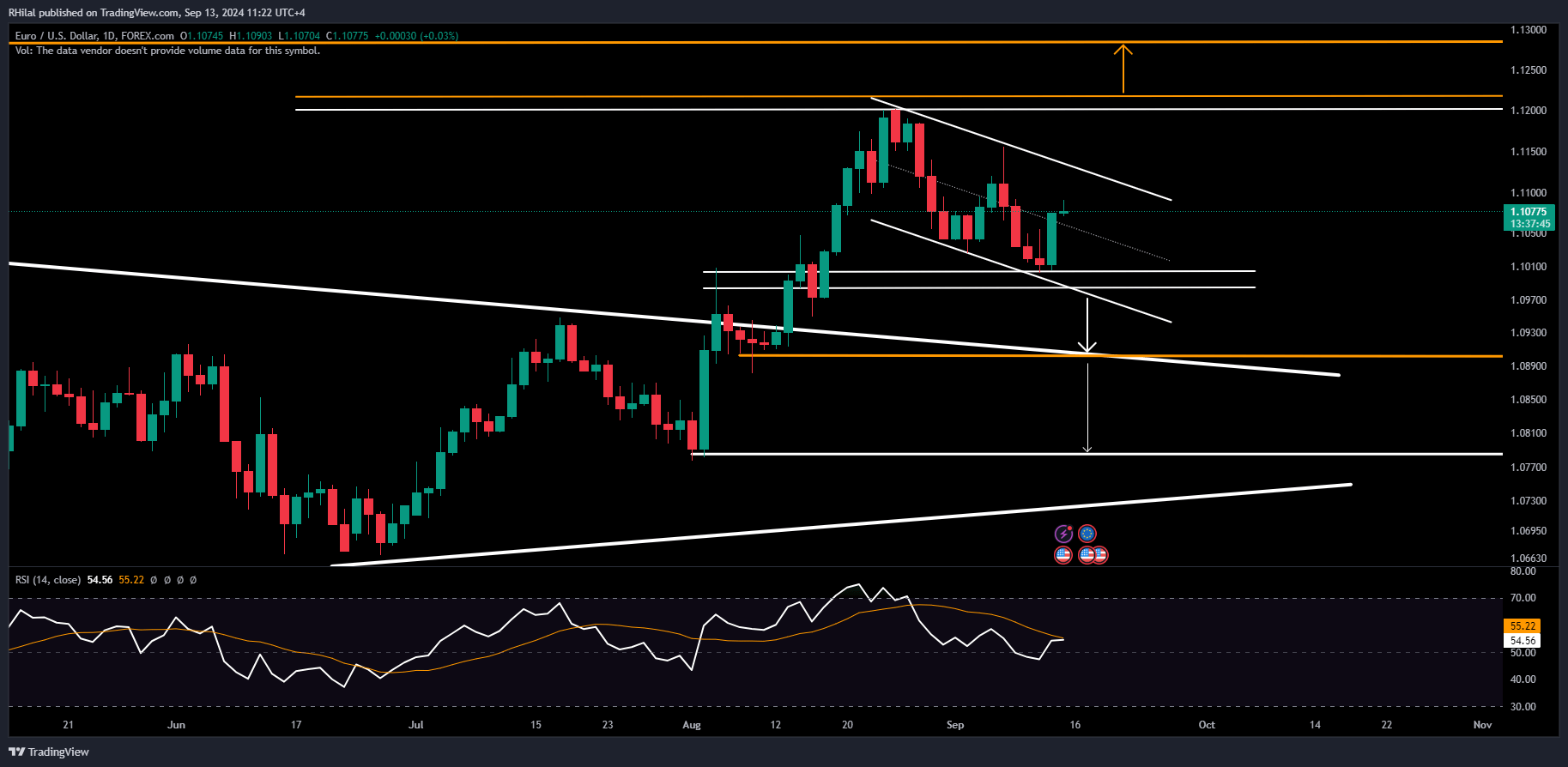Open the purple lightning latest-news event icon
The width and height of the screenshot is (1568, 767).
click(1063, 534)
